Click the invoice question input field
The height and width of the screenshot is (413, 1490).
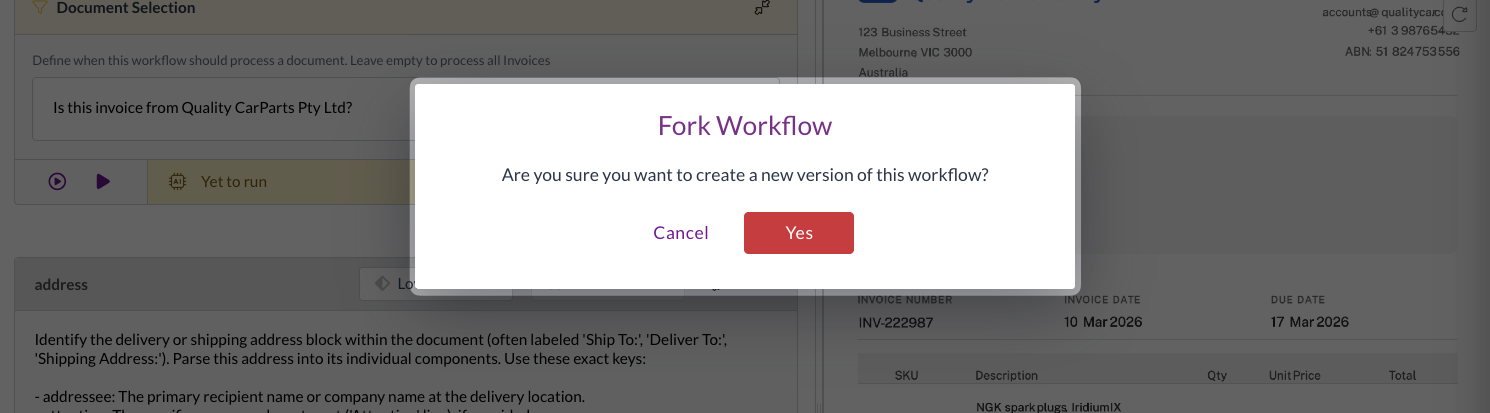pyautogui.click(x=230, y=108)
